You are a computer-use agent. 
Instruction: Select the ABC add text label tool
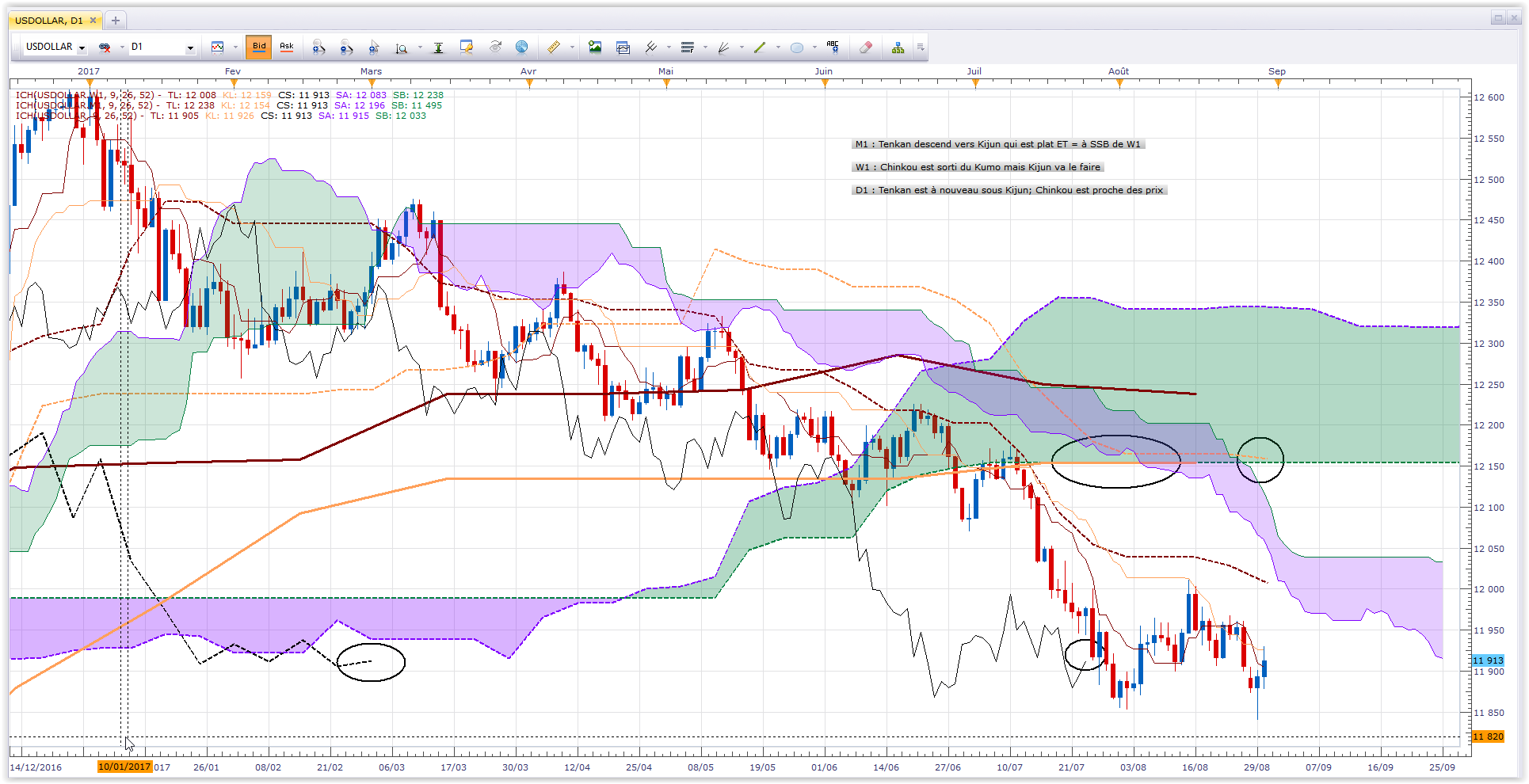tap(833, 47)
